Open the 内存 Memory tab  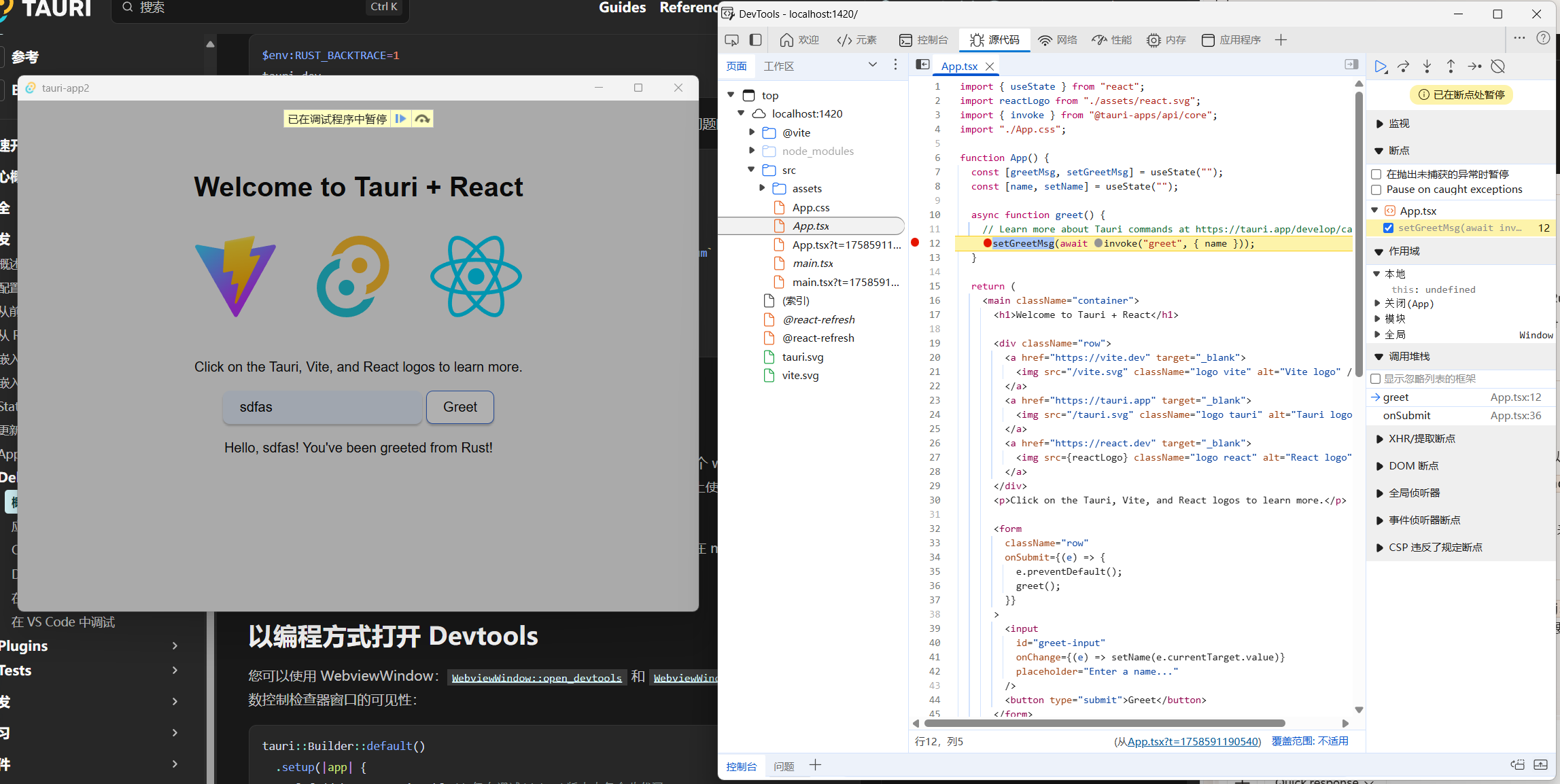pos(1166,40)
